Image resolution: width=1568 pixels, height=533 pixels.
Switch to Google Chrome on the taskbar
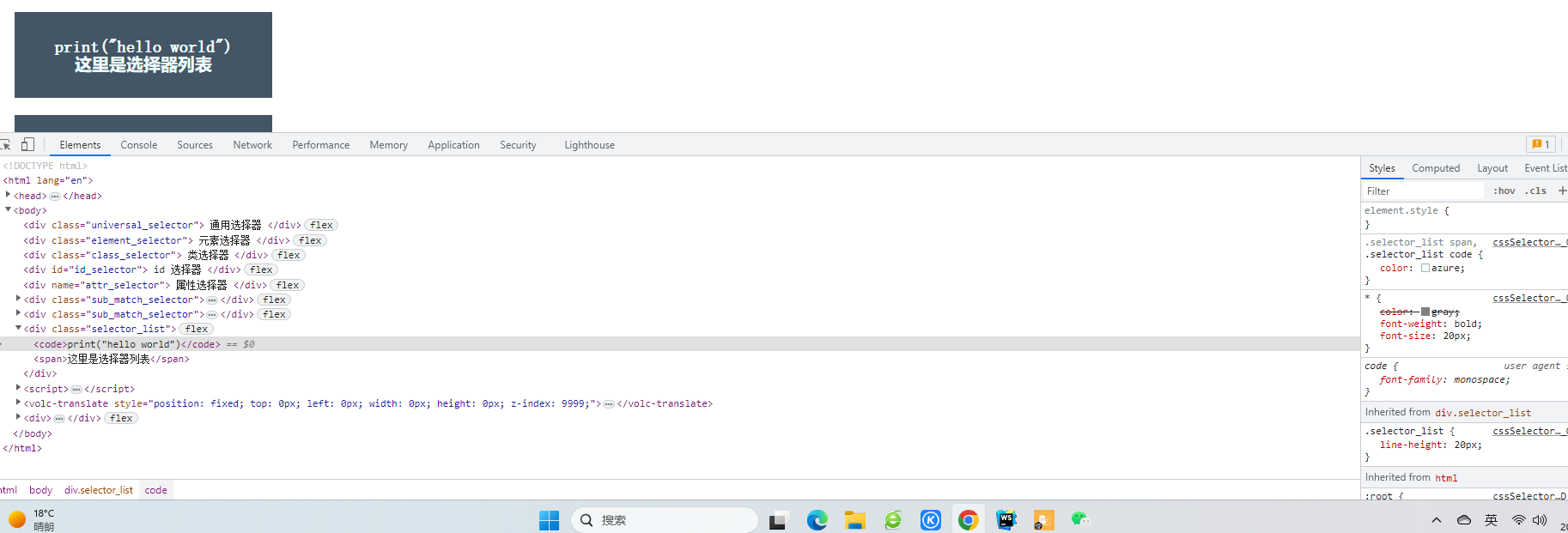969,520
